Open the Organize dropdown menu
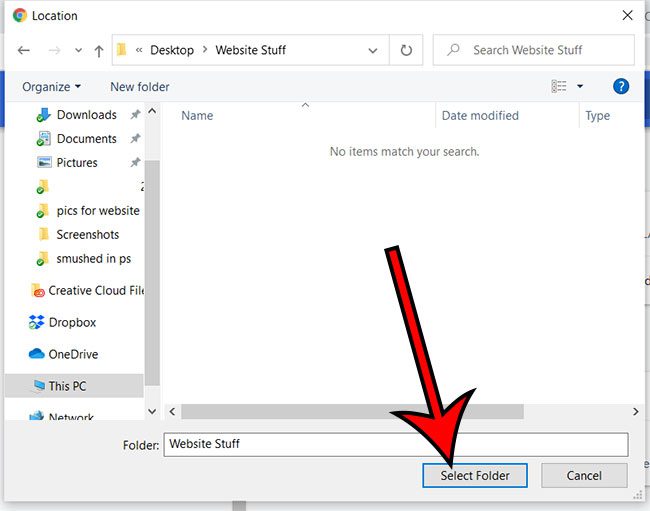This screenshot has height=511, width=650. pos(51,87)
